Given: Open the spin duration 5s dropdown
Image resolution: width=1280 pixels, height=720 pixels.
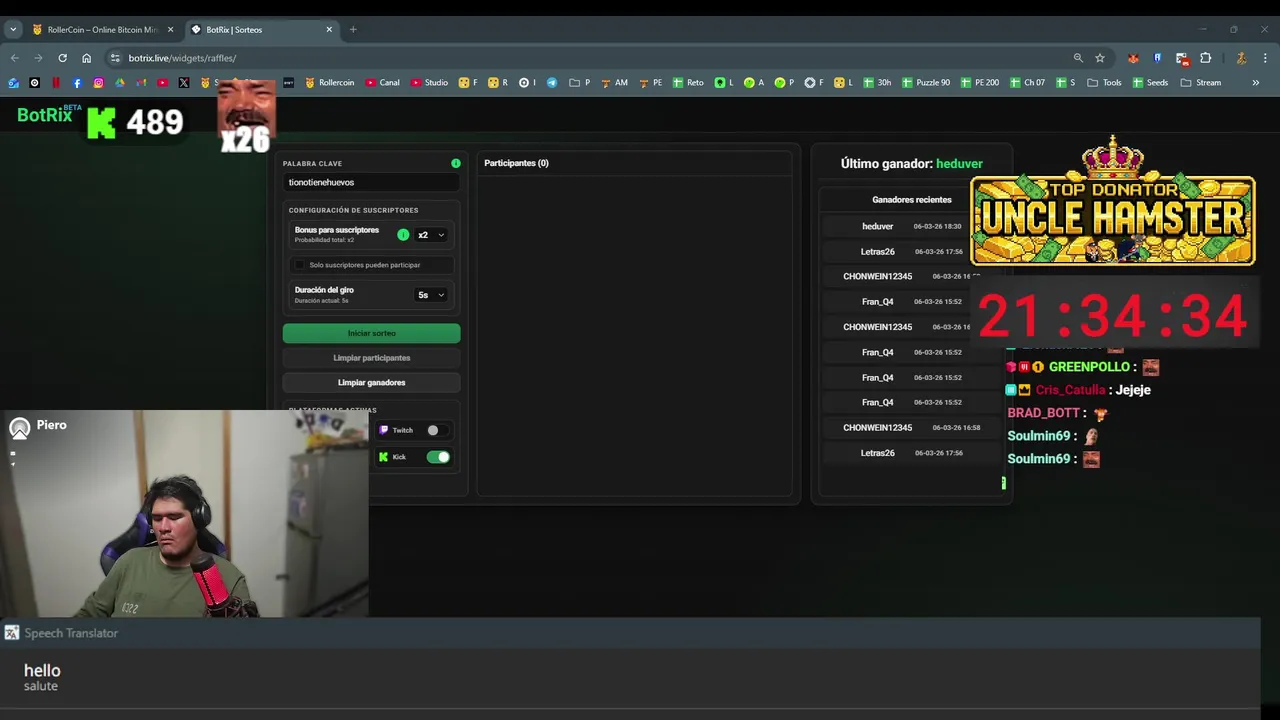Looking at the screenshot, I should [x=431, y=295].
